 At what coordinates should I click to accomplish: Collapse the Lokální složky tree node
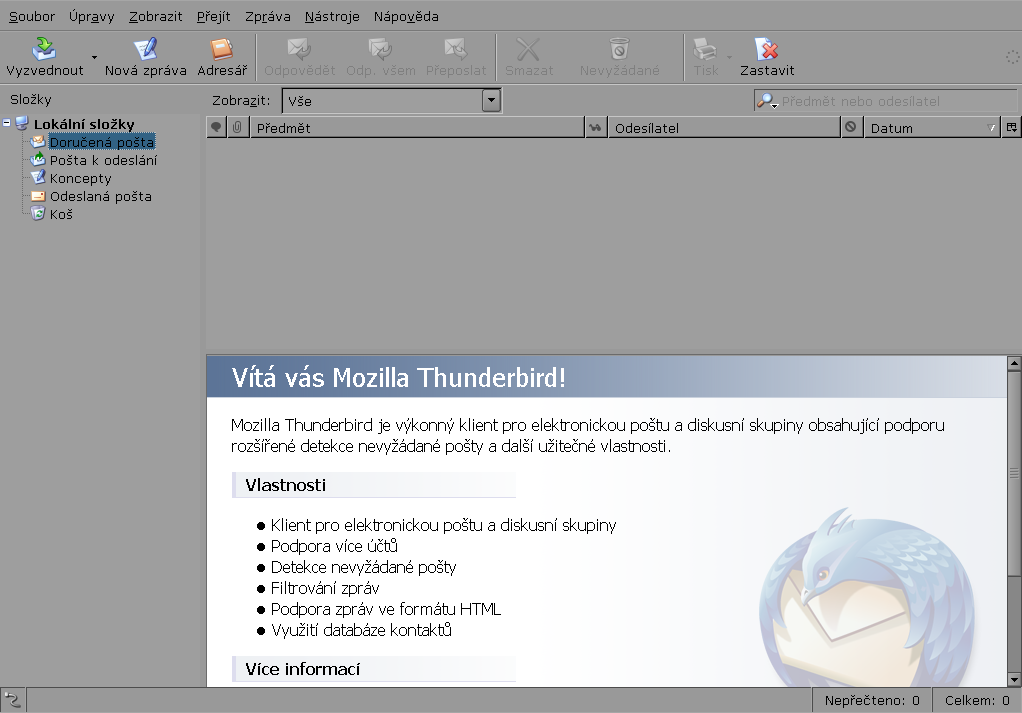(7, 123)
